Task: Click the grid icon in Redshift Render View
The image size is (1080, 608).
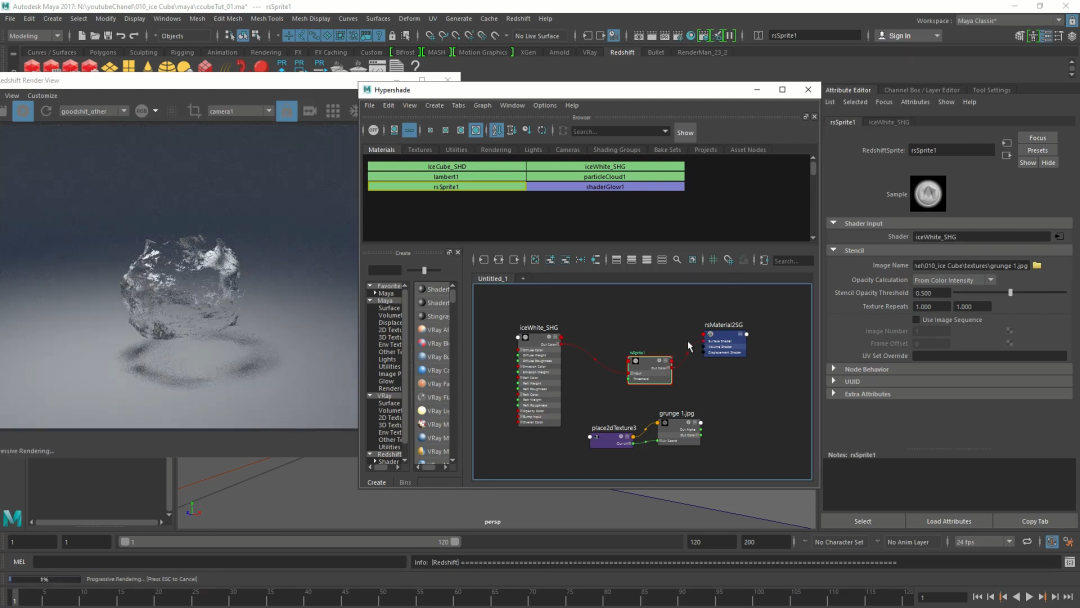Action: click(333, 111)
